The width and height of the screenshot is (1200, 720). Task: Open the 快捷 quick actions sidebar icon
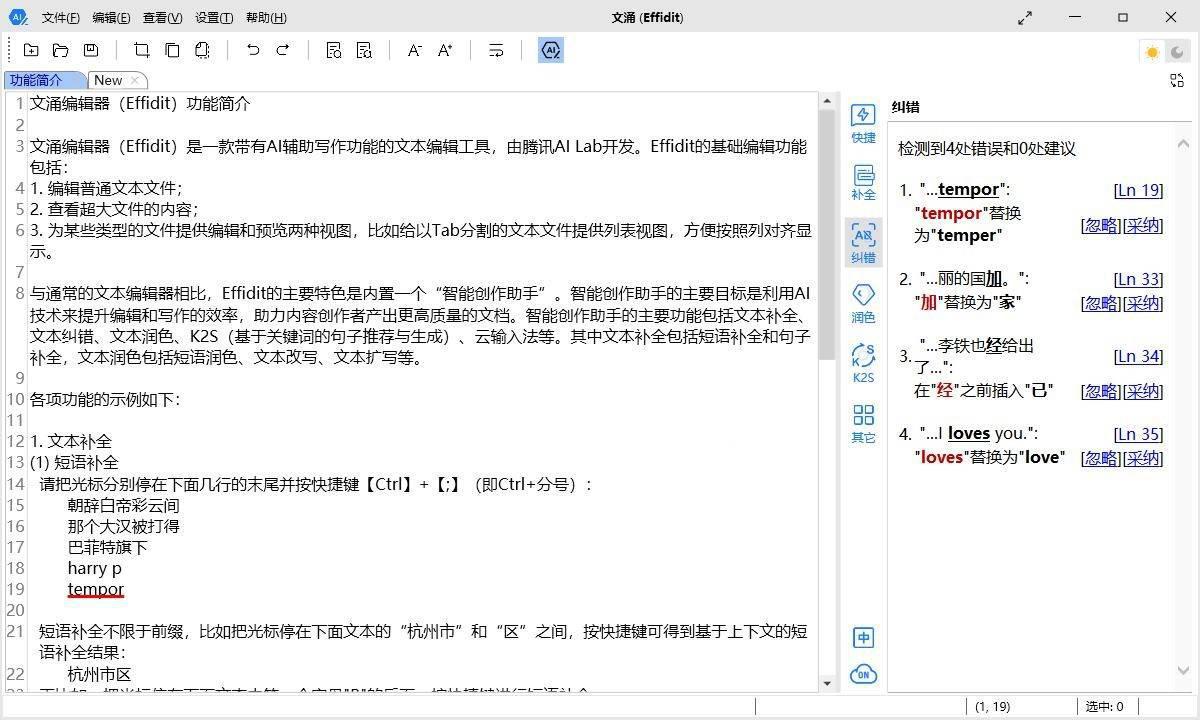(863, 124)
